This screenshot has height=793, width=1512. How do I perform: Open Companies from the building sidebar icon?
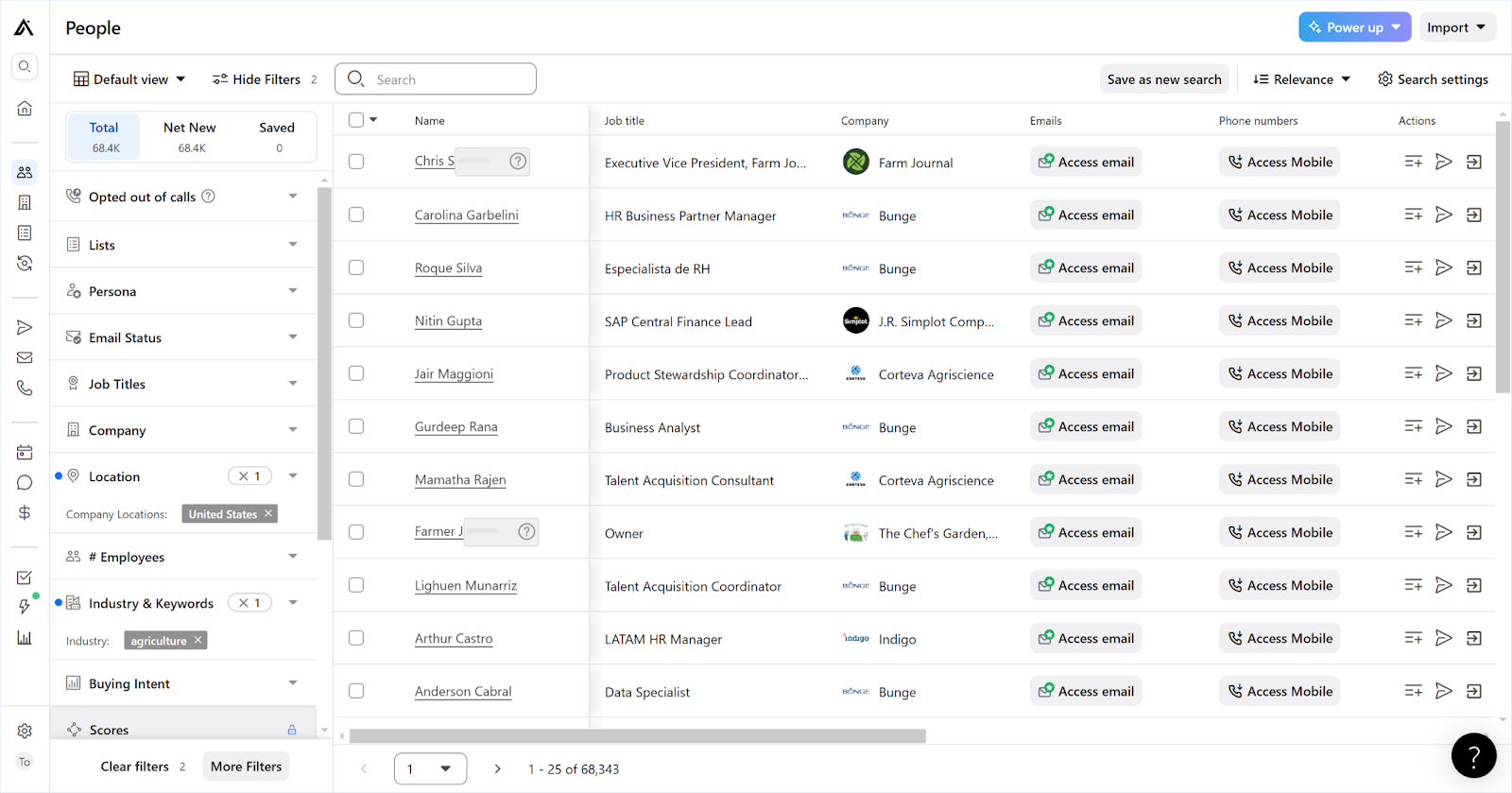[25, 202]
